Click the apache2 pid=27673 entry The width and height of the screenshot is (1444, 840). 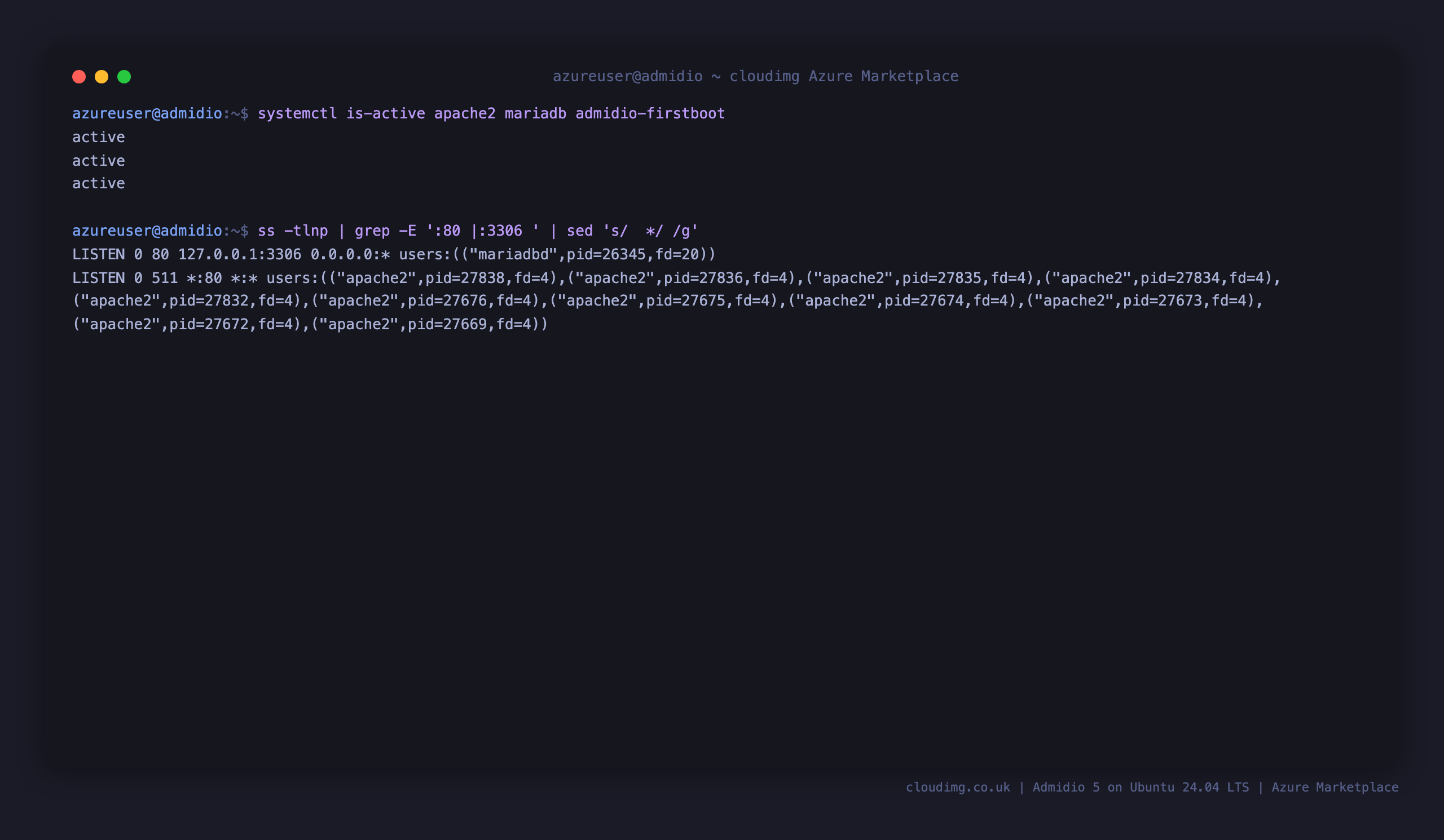click(1141, 300)
